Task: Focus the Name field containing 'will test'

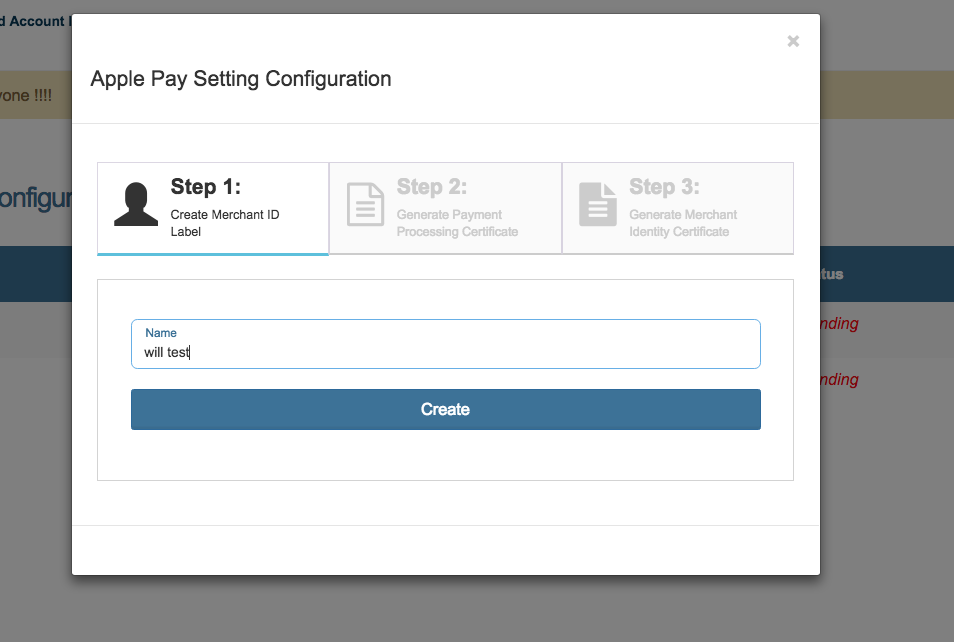Action: click(445, 352)
